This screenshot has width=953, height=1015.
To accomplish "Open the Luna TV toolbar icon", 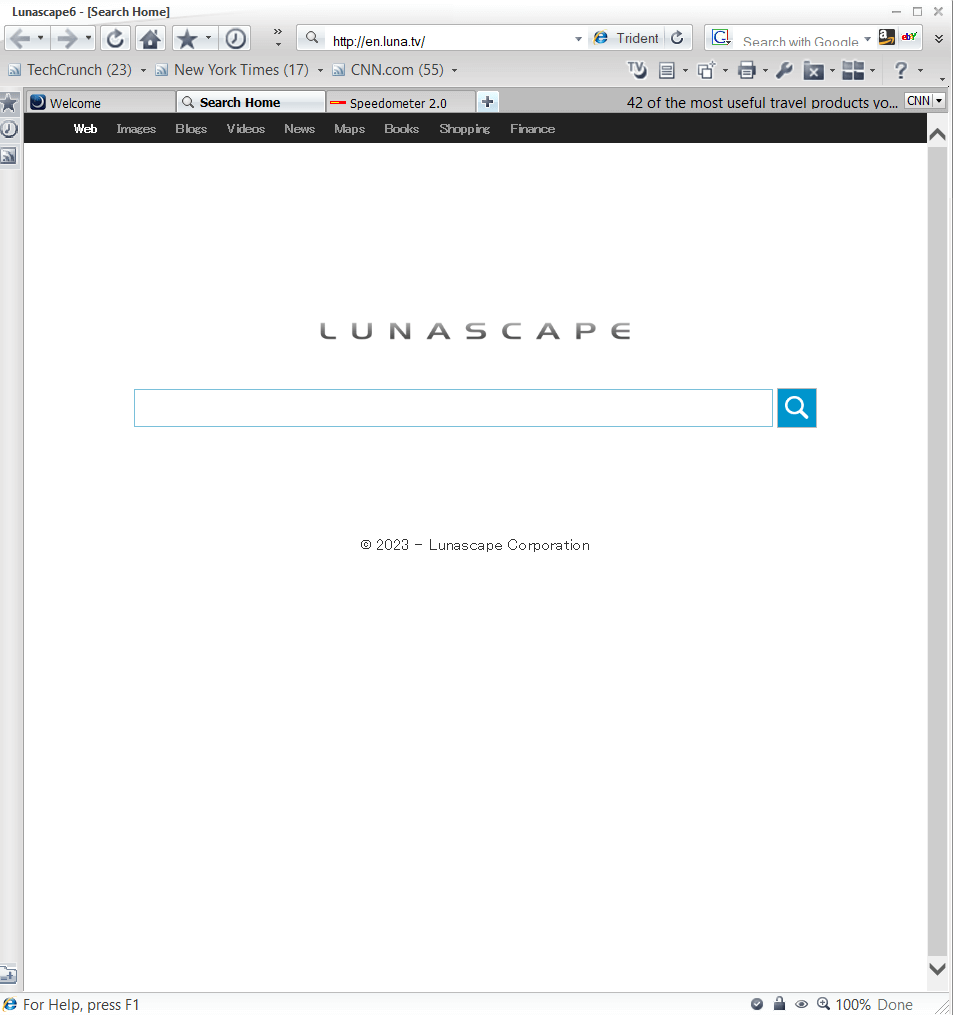I will (637, 70).
